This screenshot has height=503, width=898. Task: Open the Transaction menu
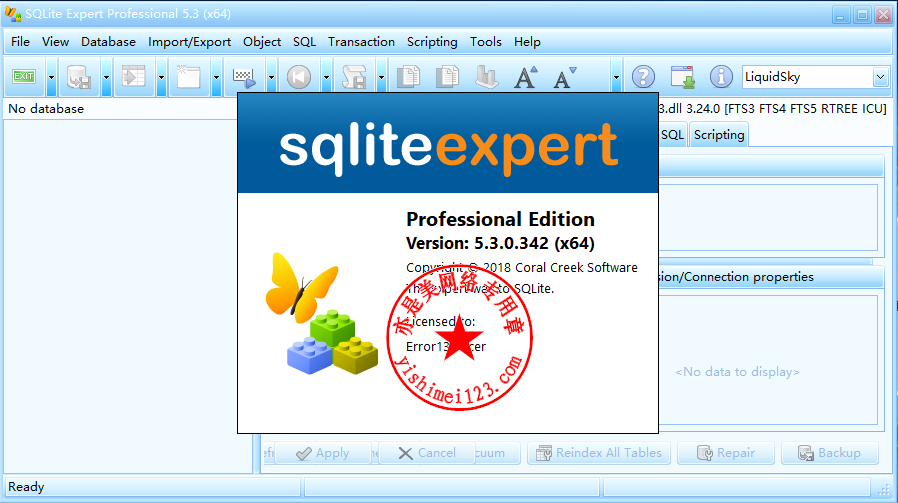click(x=361, y=42)
